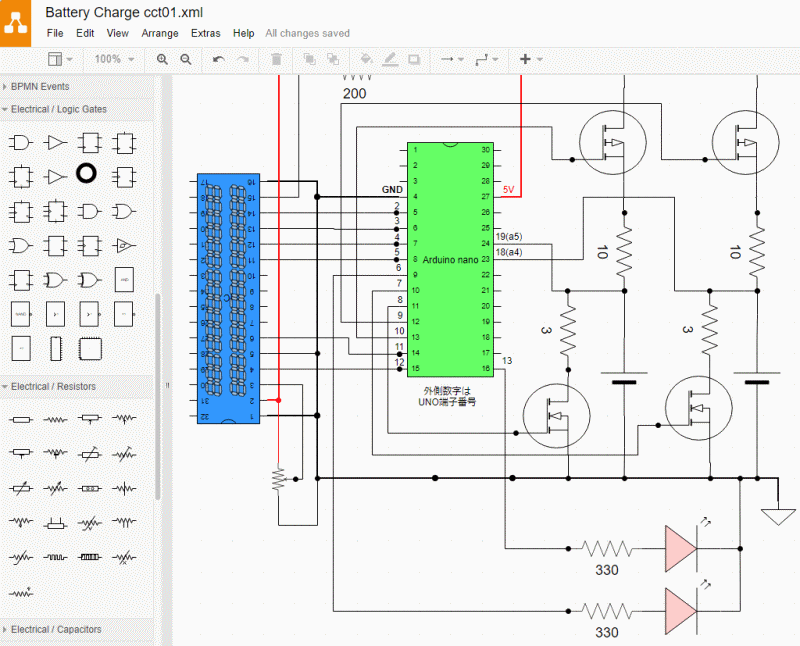
Task: Open the Arrange menu
Action: coord(160,33)
